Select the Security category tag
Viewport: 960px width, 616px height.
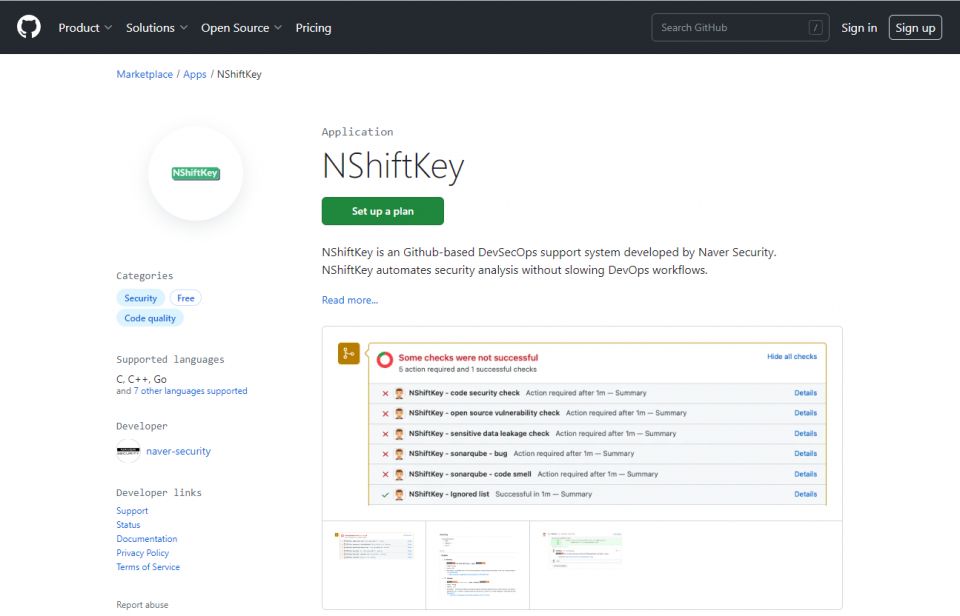140,298
